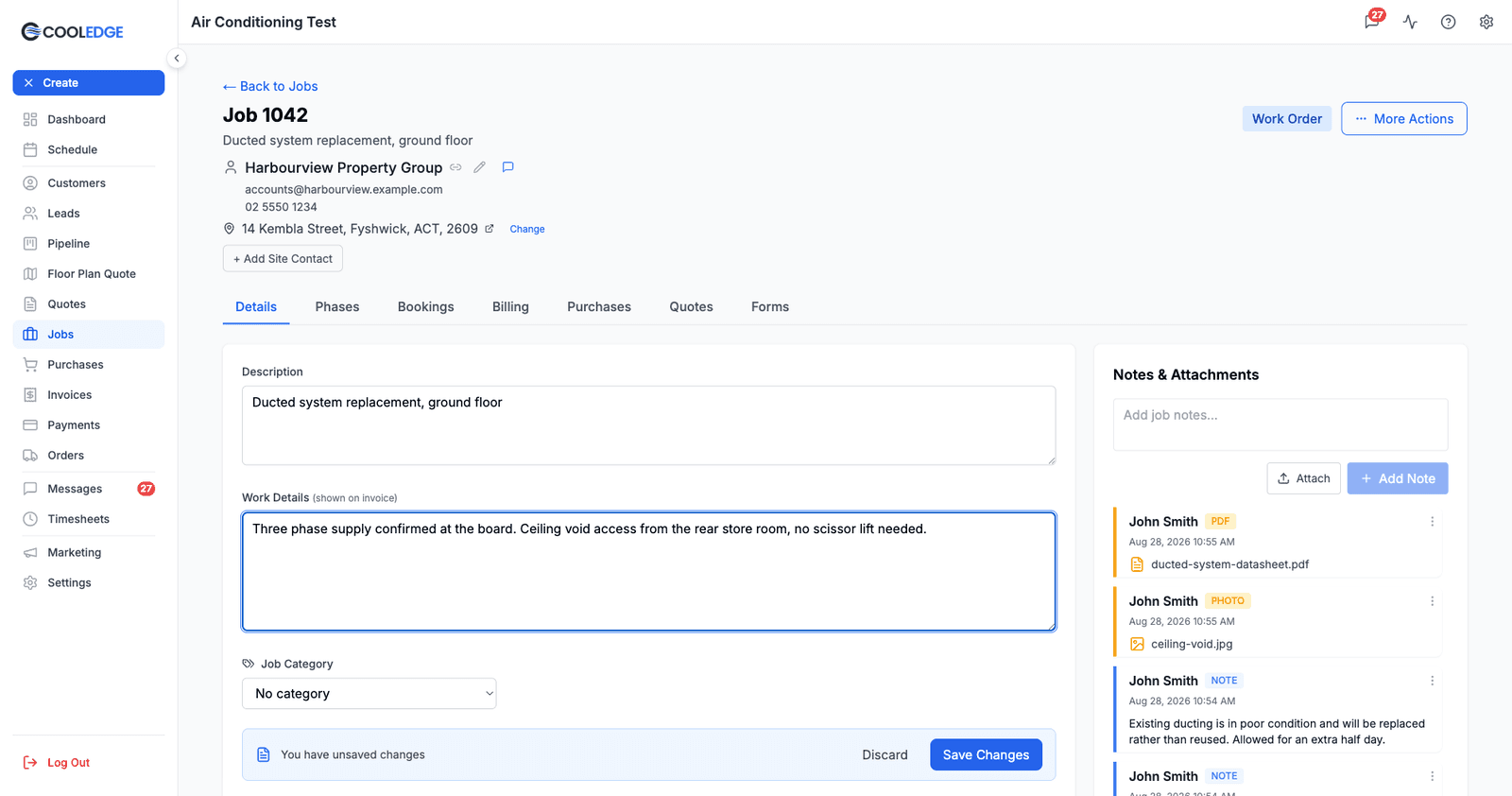The width and height of the screenshot is (1512, 796).
Task: Click the Change address link
Action: click(527, 229)
